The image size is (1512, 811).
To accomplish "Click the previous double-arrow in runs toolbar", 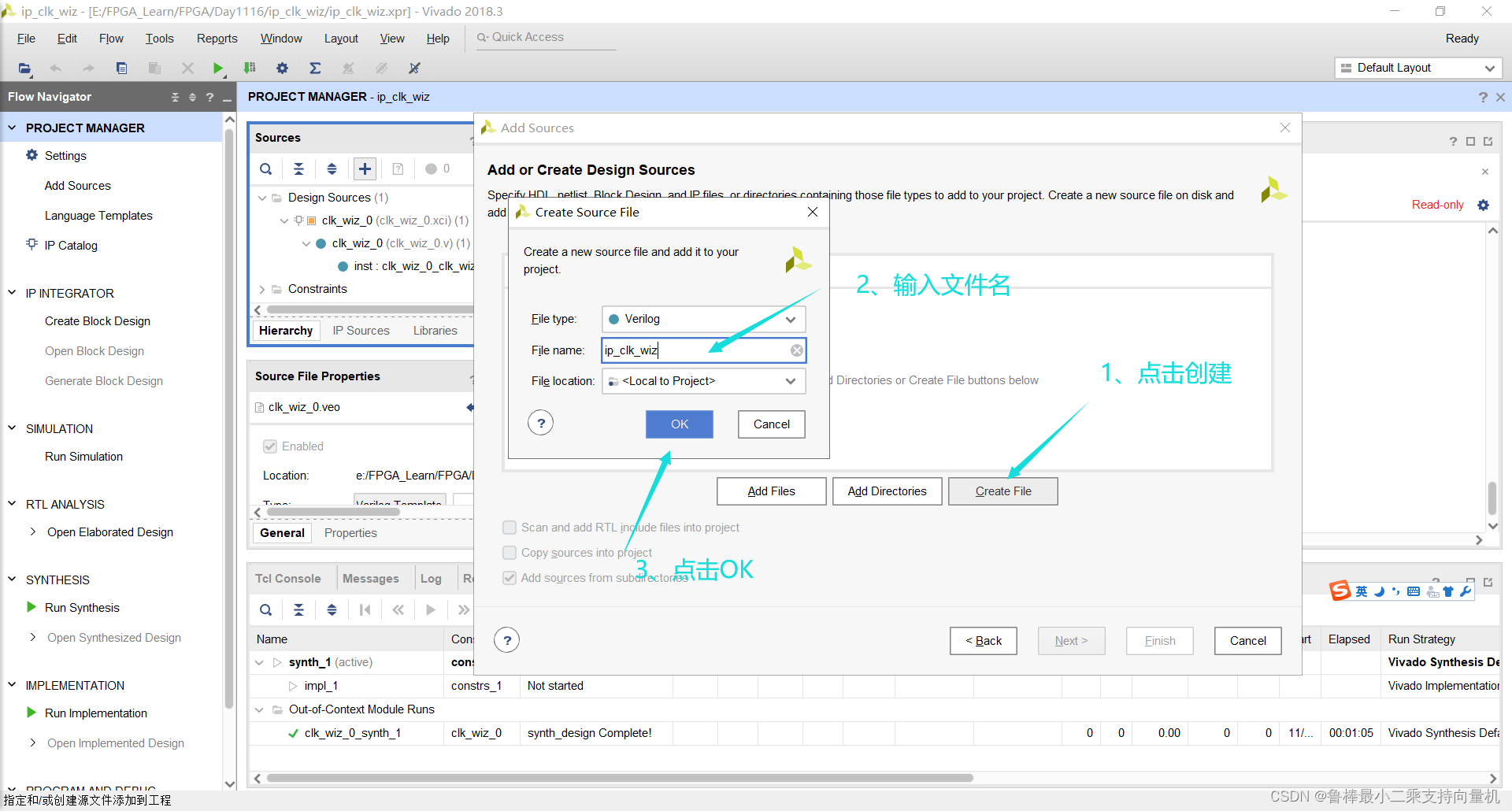I will (x=398, y=609).
